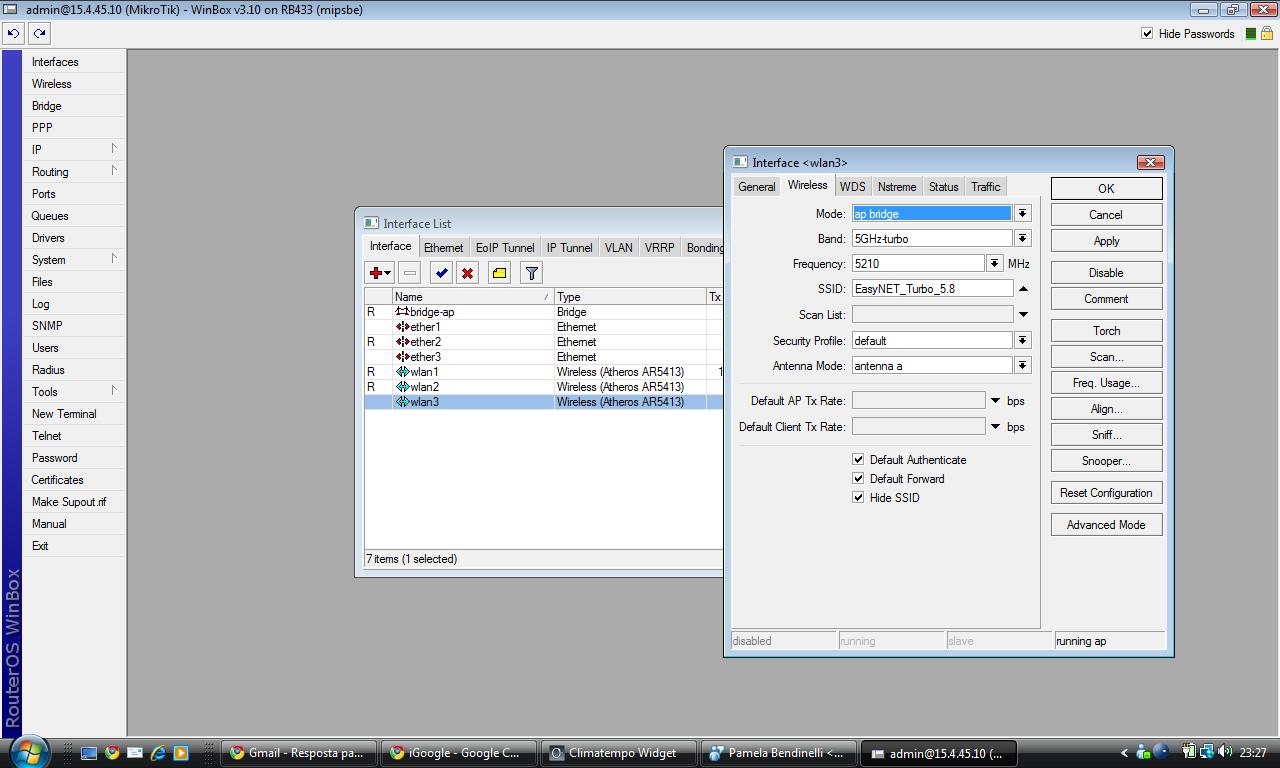Switch to the Traffic tab

[985, 187]
